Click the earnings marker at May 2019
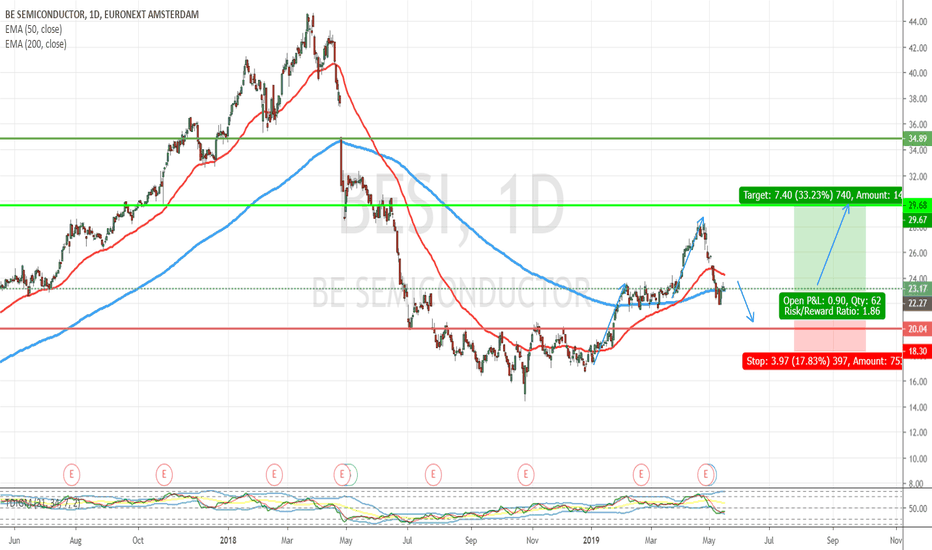Image resolution: width=932 pixels, height=550 pixels. (706, 474)
